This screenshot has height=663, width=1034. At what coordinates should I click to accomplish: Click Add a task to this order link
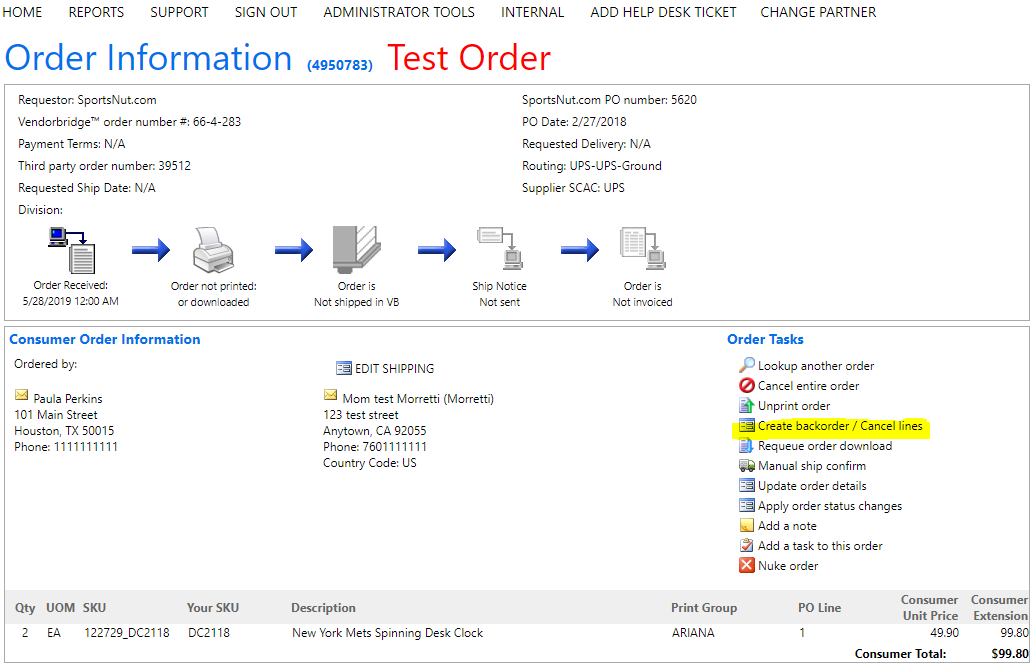[820, 546]
